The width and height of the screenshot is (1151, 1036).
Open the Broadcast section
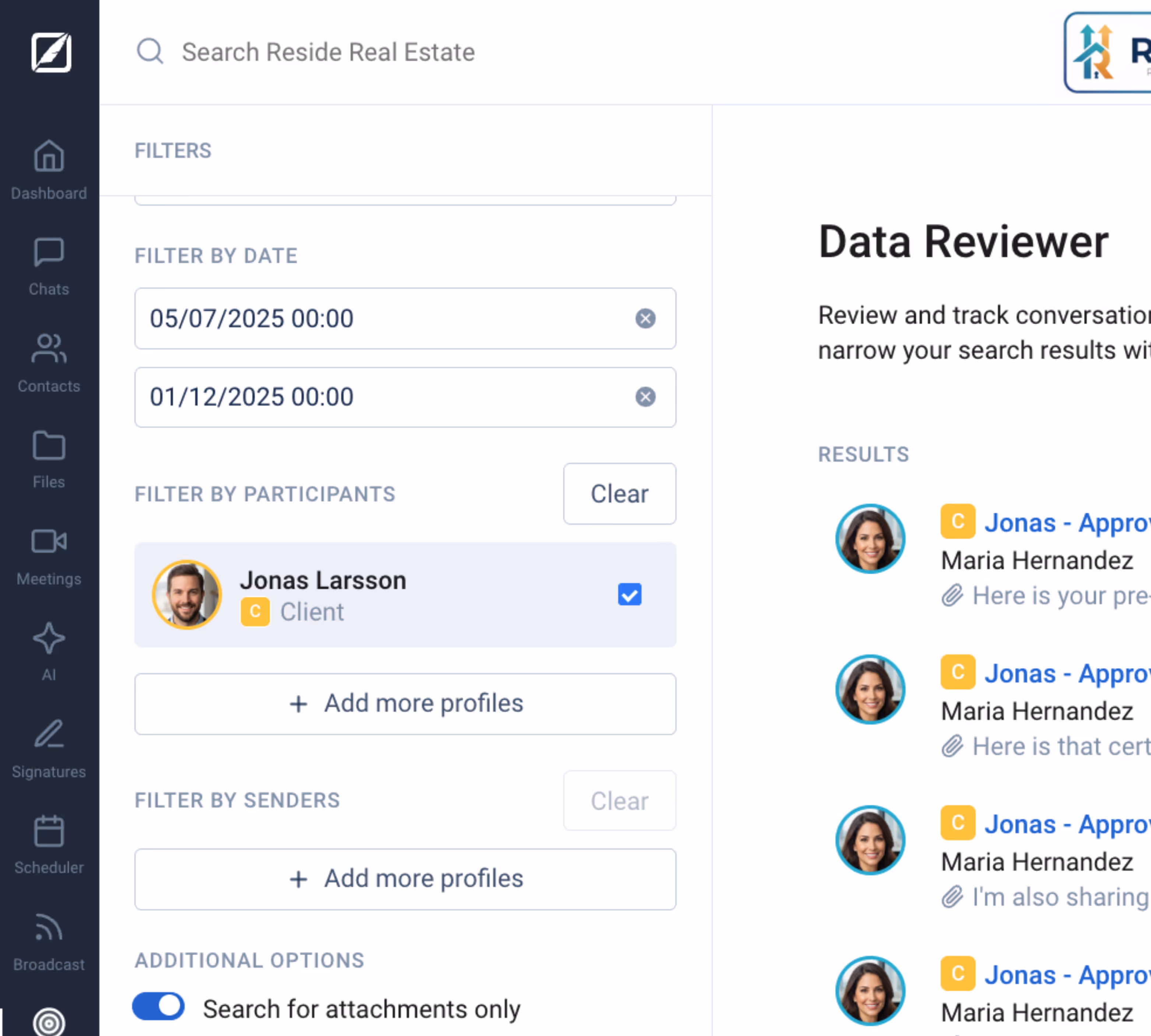(x=49, y=940)
